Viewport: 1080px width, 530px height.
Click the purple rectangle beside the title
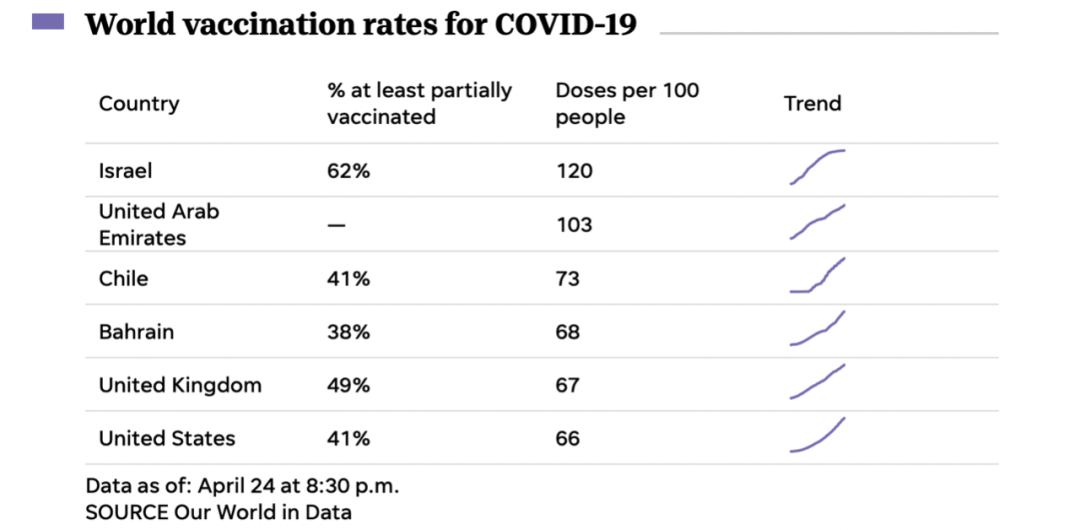48,22
